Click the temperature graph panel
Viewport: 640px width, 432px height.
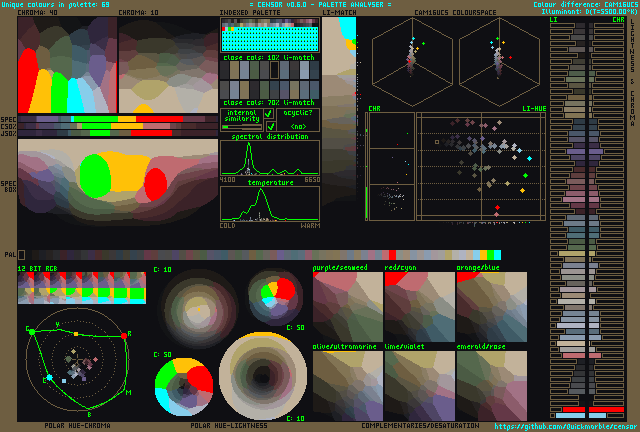[269, 205]
